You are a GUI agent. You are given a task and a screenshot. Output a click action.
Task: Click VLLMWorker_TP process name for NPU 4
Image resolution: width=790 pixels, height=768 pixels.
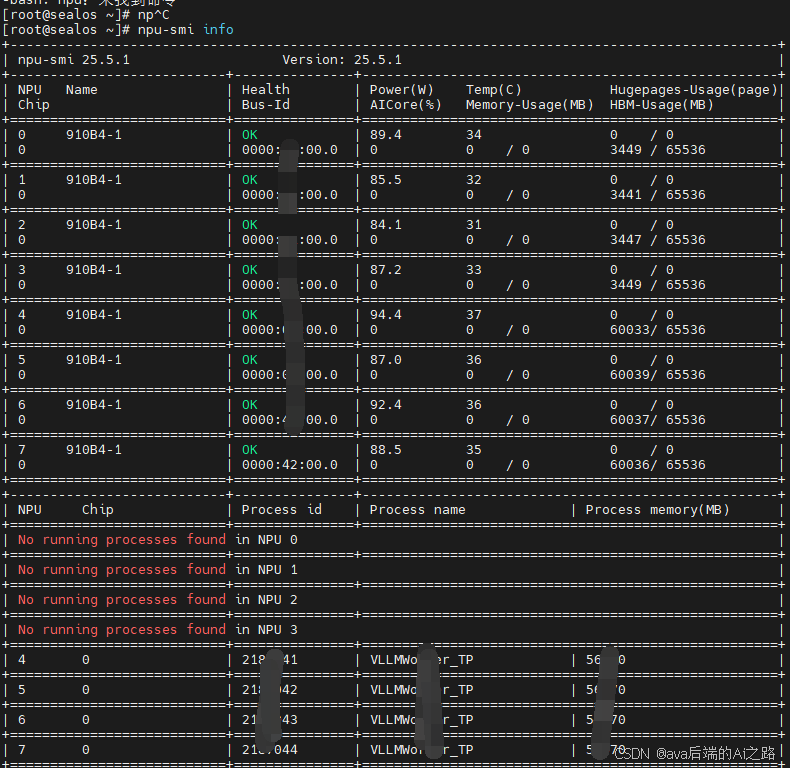pos(422,660)
